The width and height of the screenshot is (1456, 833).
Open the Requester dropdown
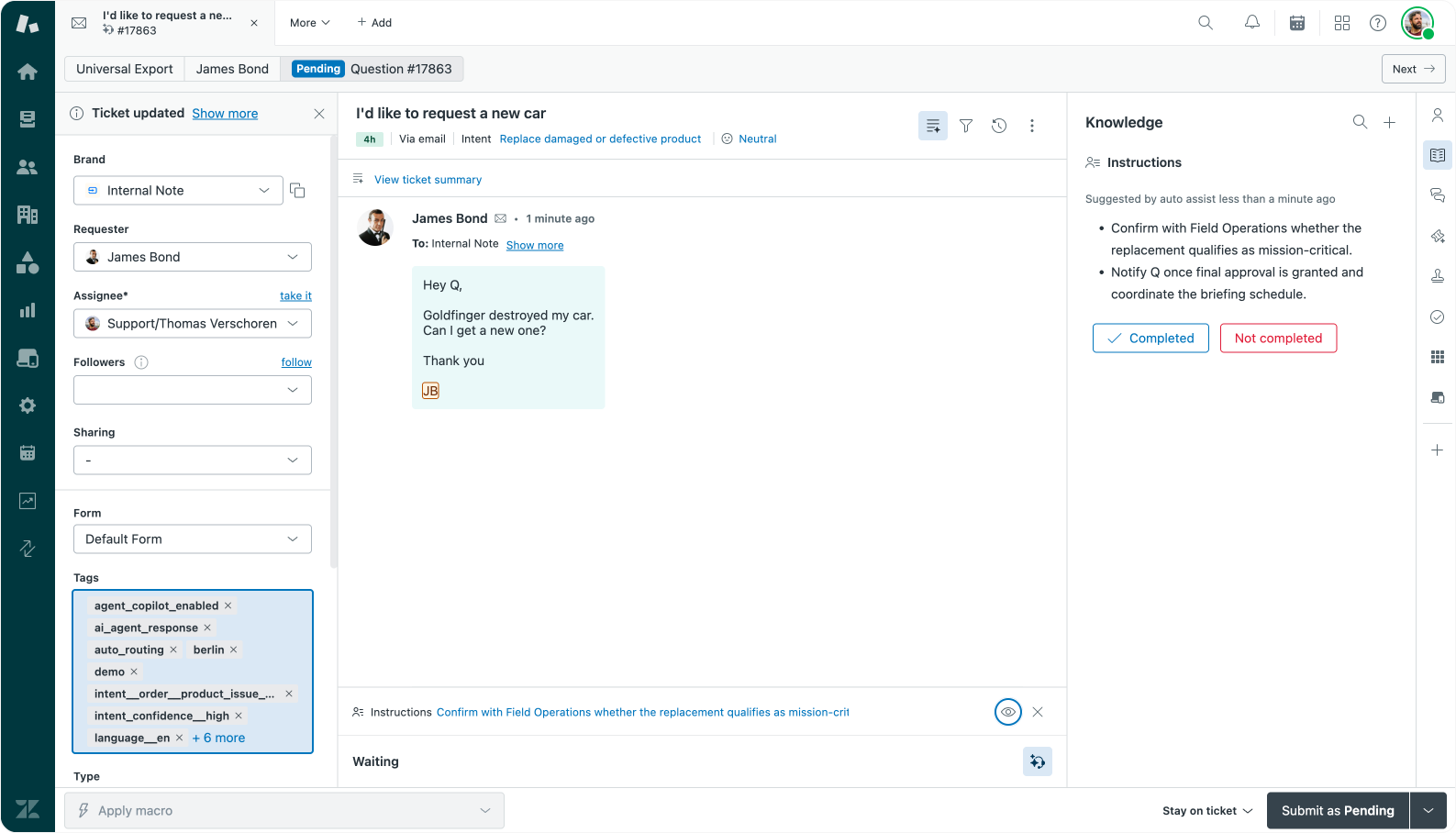(193, 257)
